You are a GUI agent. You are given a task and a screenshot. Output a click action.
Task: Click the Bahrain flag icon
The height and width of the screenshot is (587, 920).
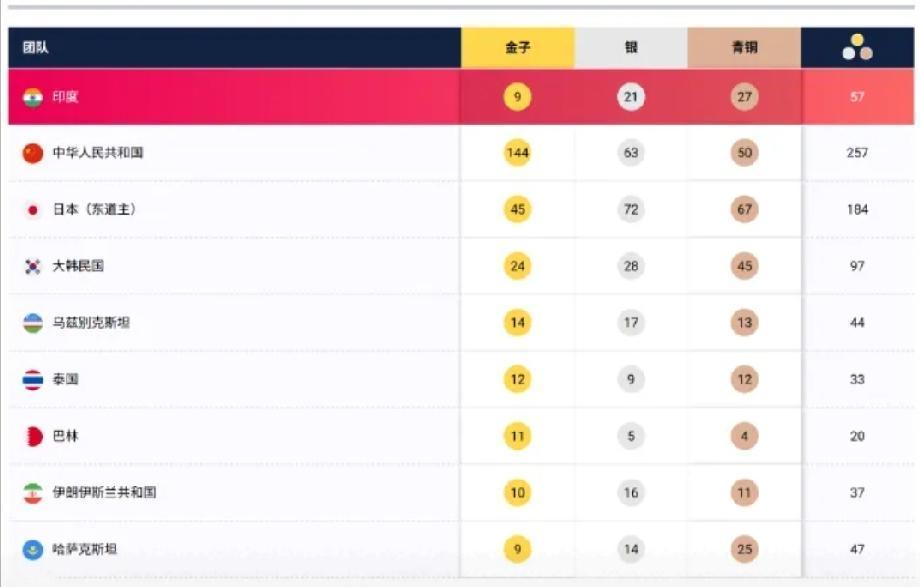33,436
